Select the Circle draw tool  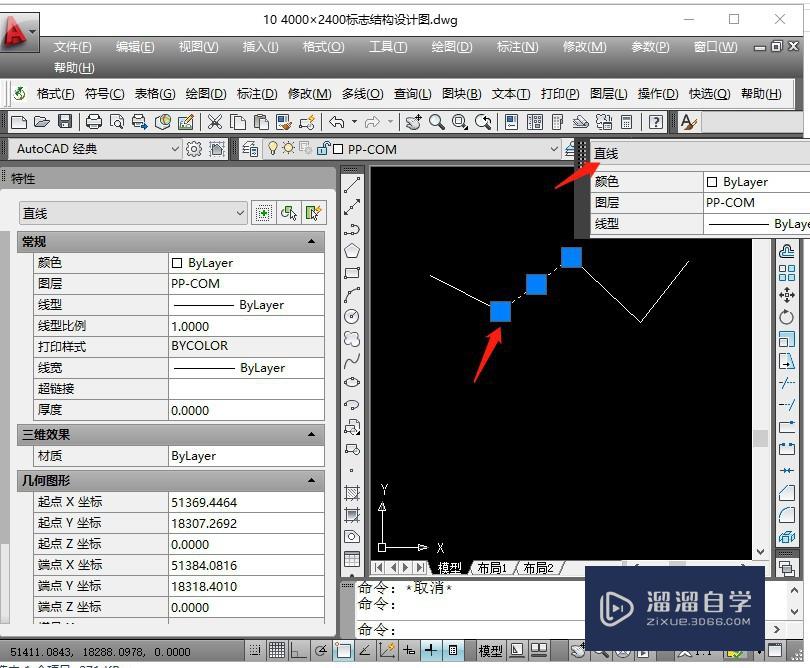352,317
